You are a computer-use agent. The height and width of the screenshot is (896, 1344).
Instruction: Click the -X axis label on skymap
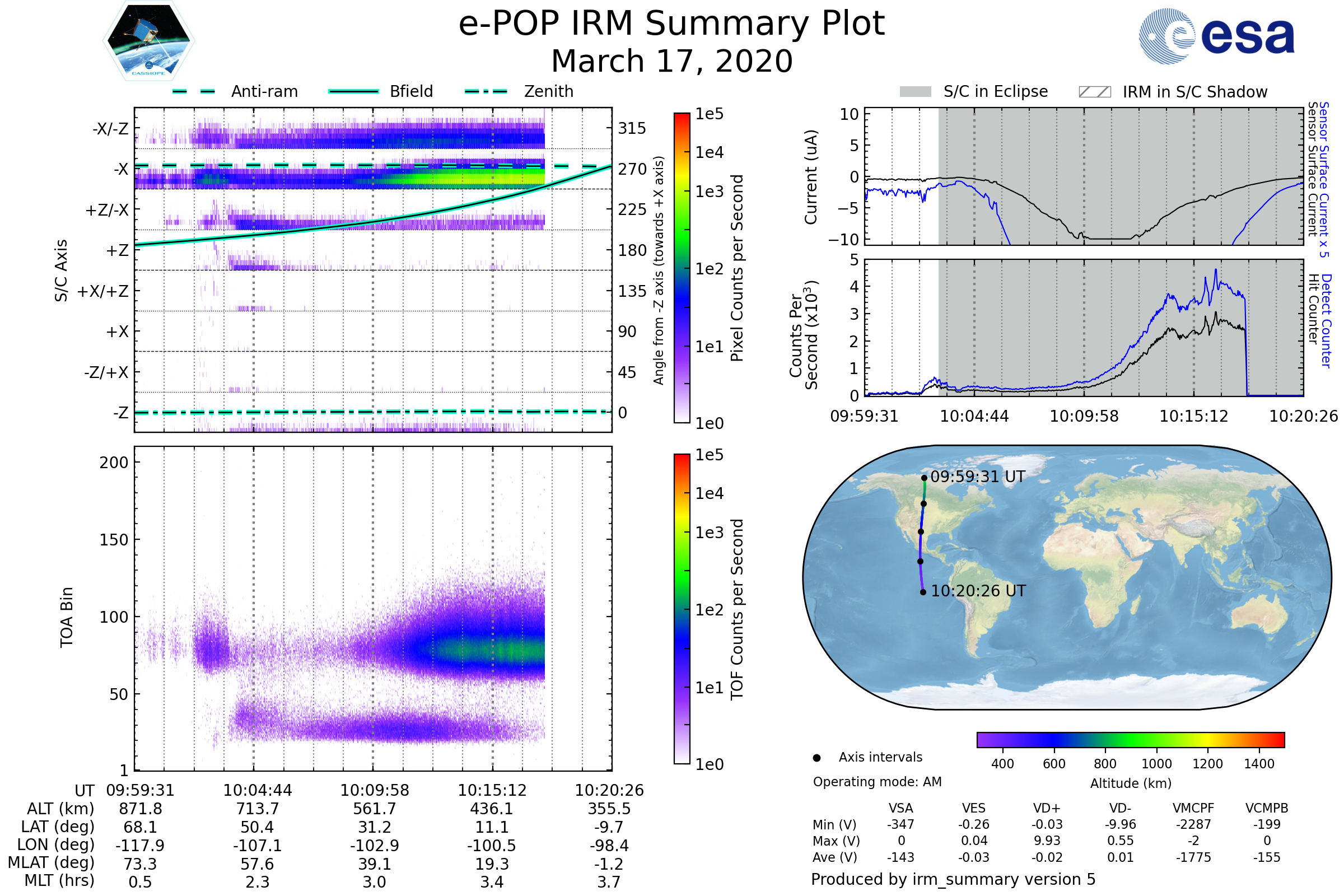coord(120,169)
